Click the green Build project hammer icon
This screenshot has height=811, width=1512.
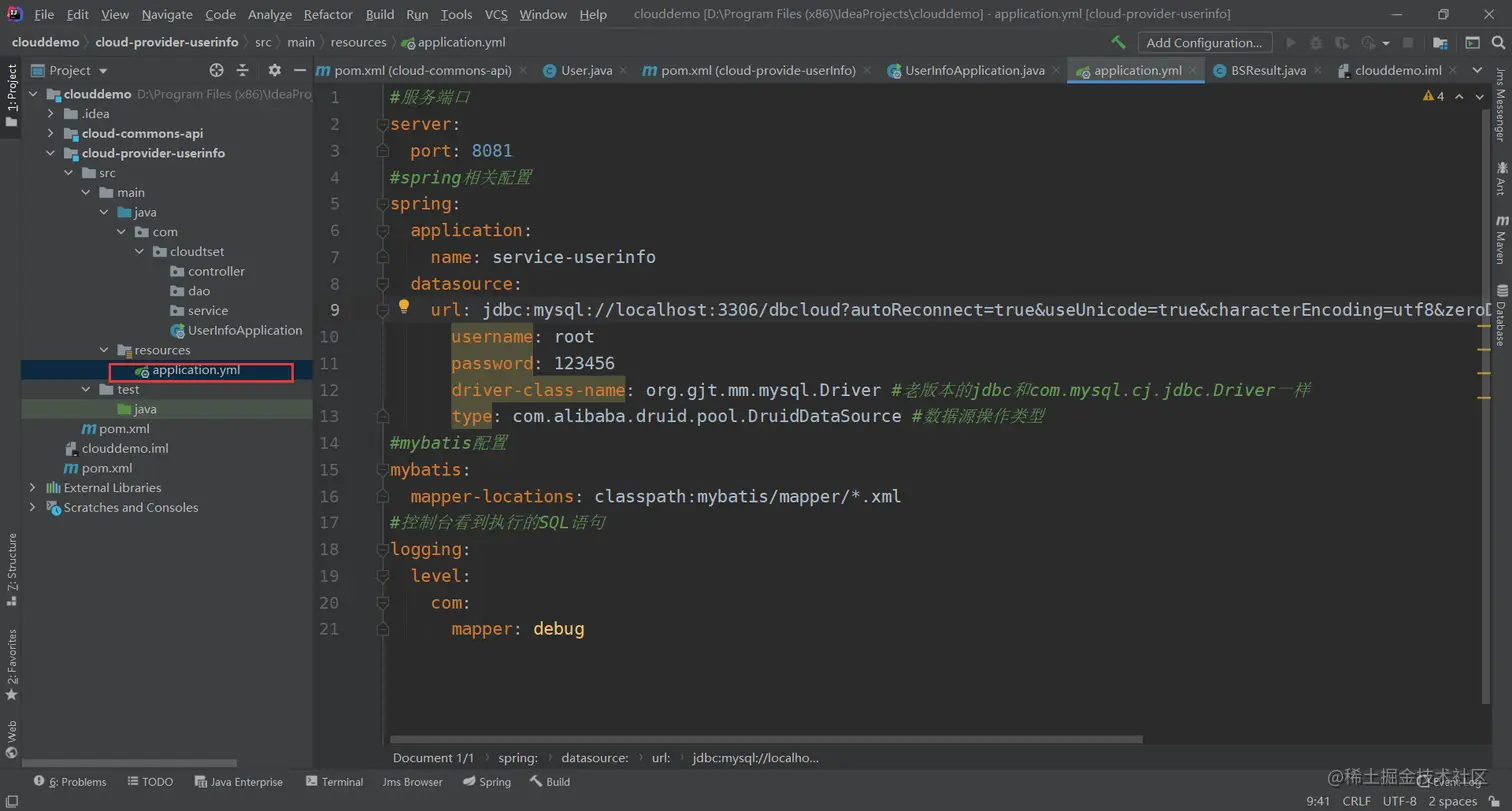click(1119, 42)
